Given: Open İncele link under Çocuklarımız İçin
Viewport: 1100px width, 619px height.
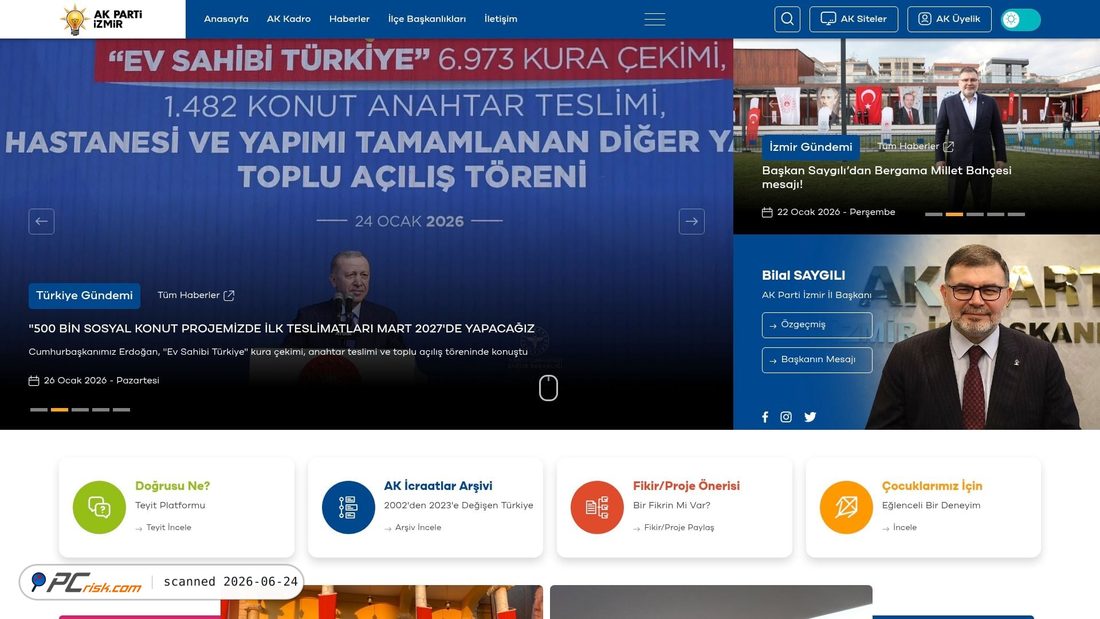Looking at the screenshot, I should click(899, 527).
